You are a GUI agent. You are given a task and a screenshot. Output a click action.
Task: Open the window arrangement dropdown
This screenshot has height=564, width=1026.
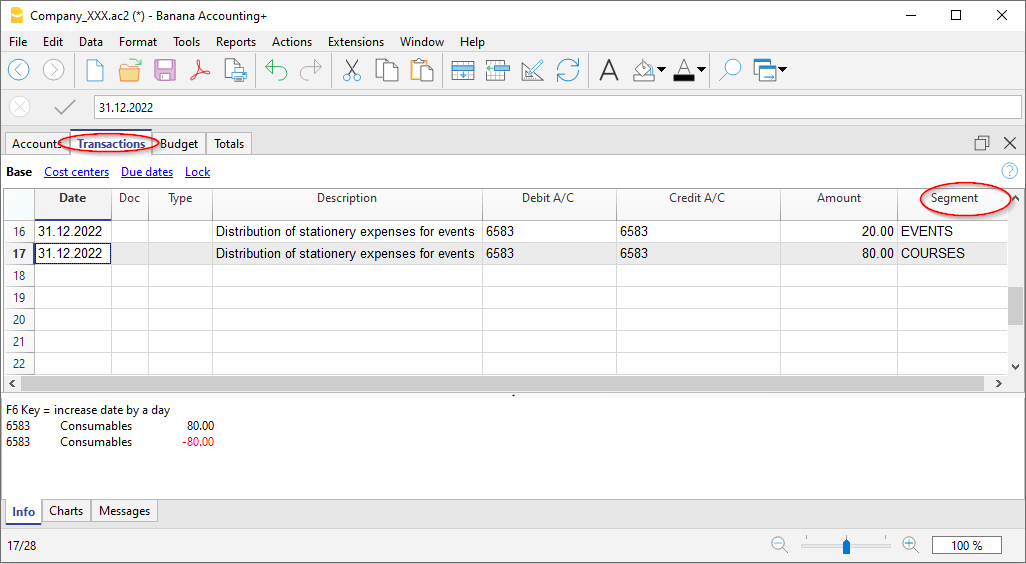[781, 70]
